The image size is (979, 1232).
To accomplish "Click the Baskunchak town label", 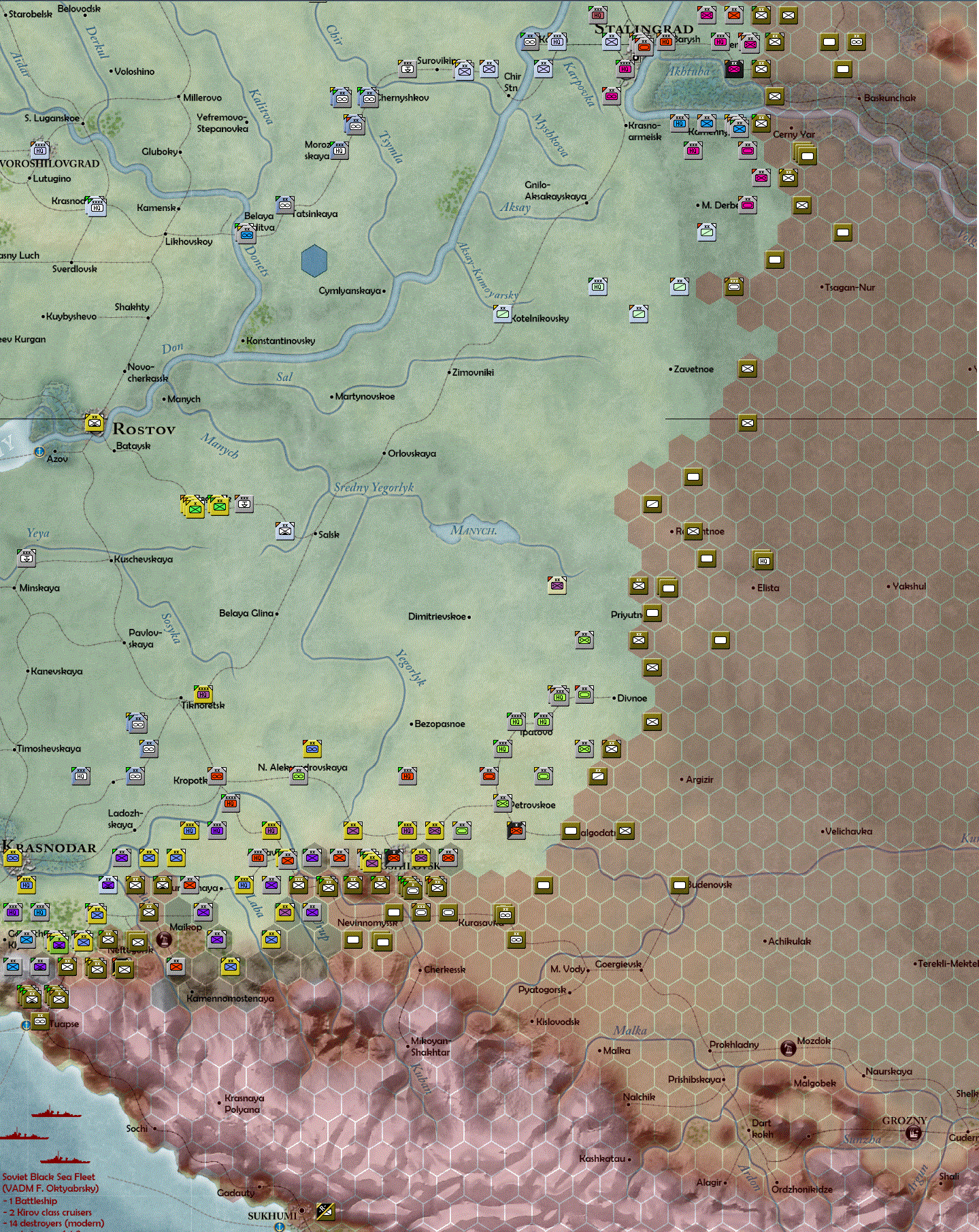I will click(890, 98).
